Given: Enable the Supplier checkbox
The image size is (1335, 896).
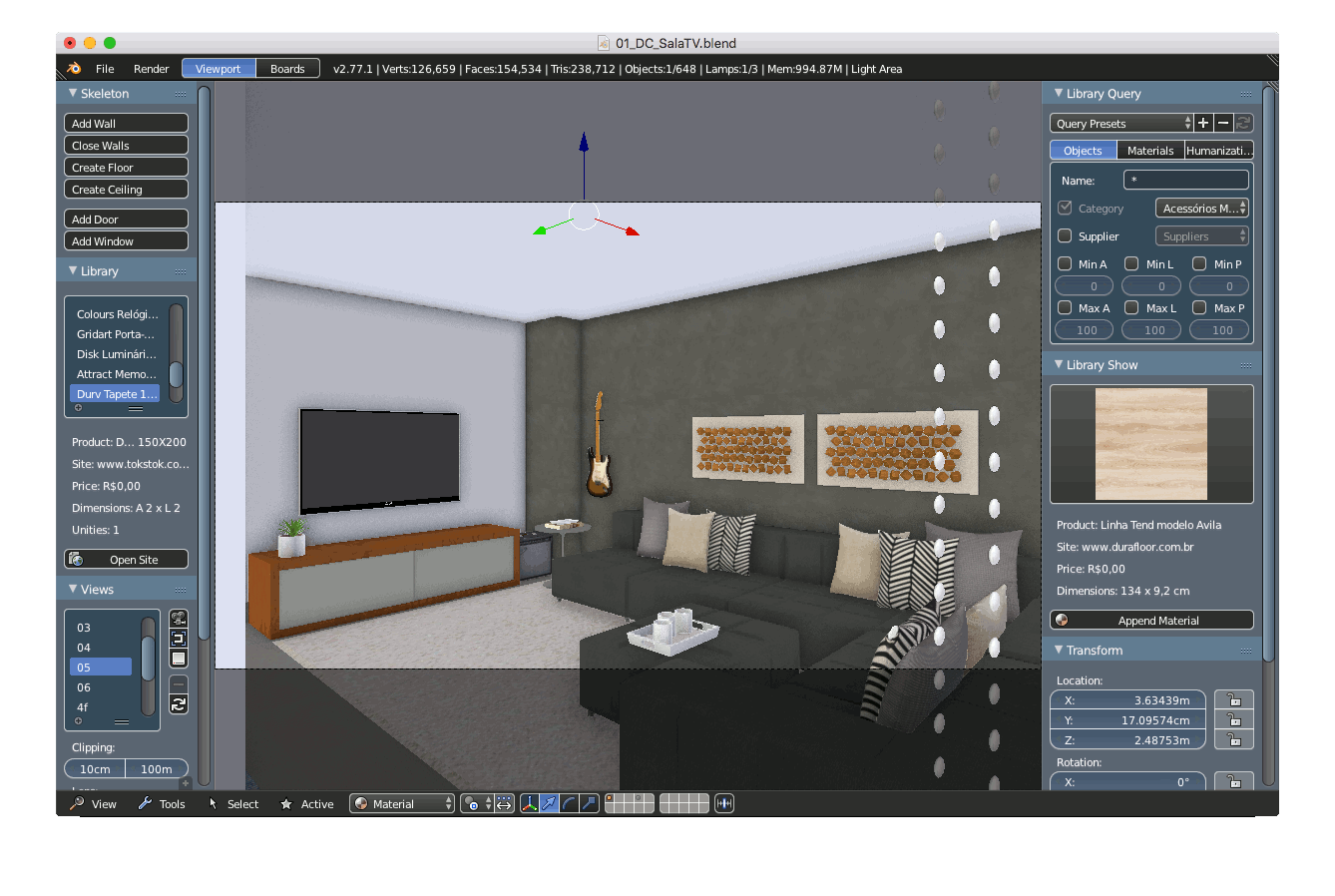Looking at the screenshot, I should 1065,236.
